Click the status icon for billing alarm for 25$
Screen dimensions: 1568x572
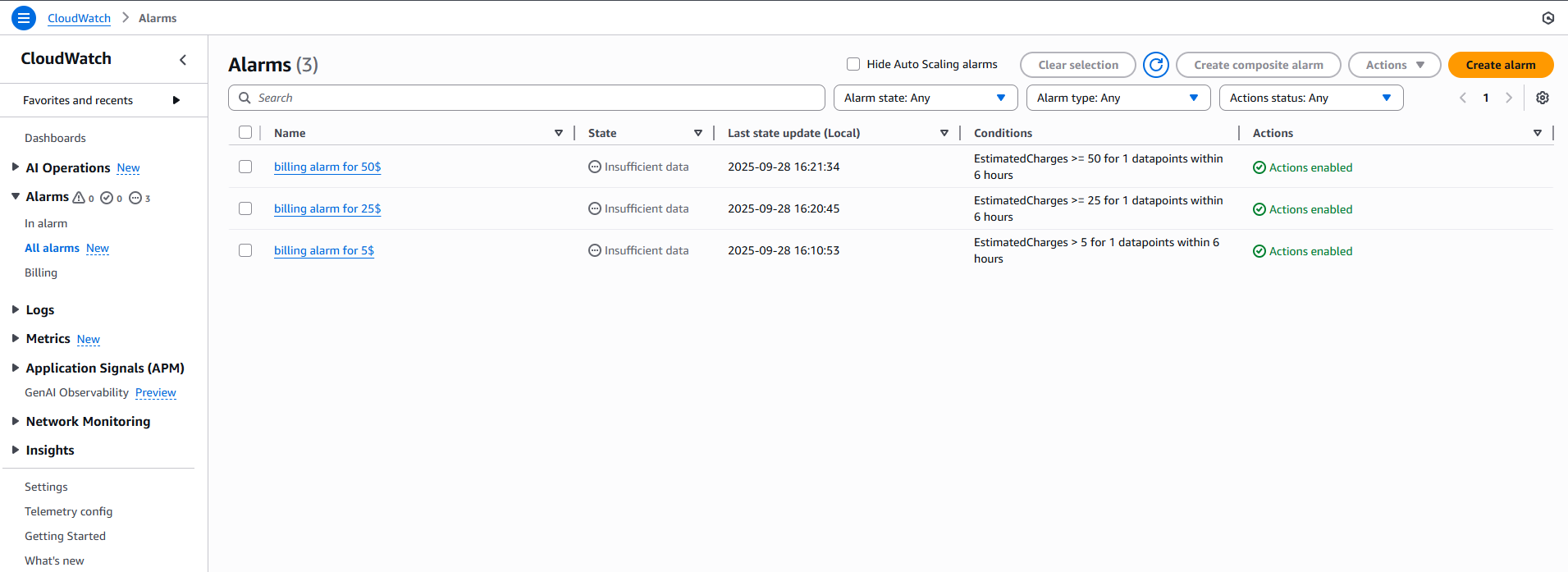coord(595,208)
